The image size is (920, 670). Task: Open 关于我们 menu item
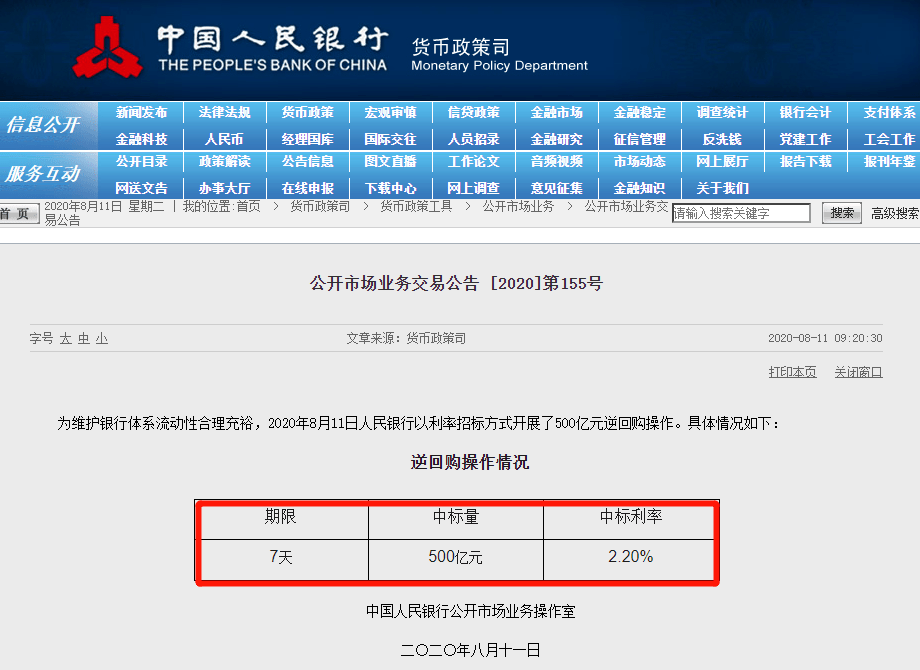[722, 188]
